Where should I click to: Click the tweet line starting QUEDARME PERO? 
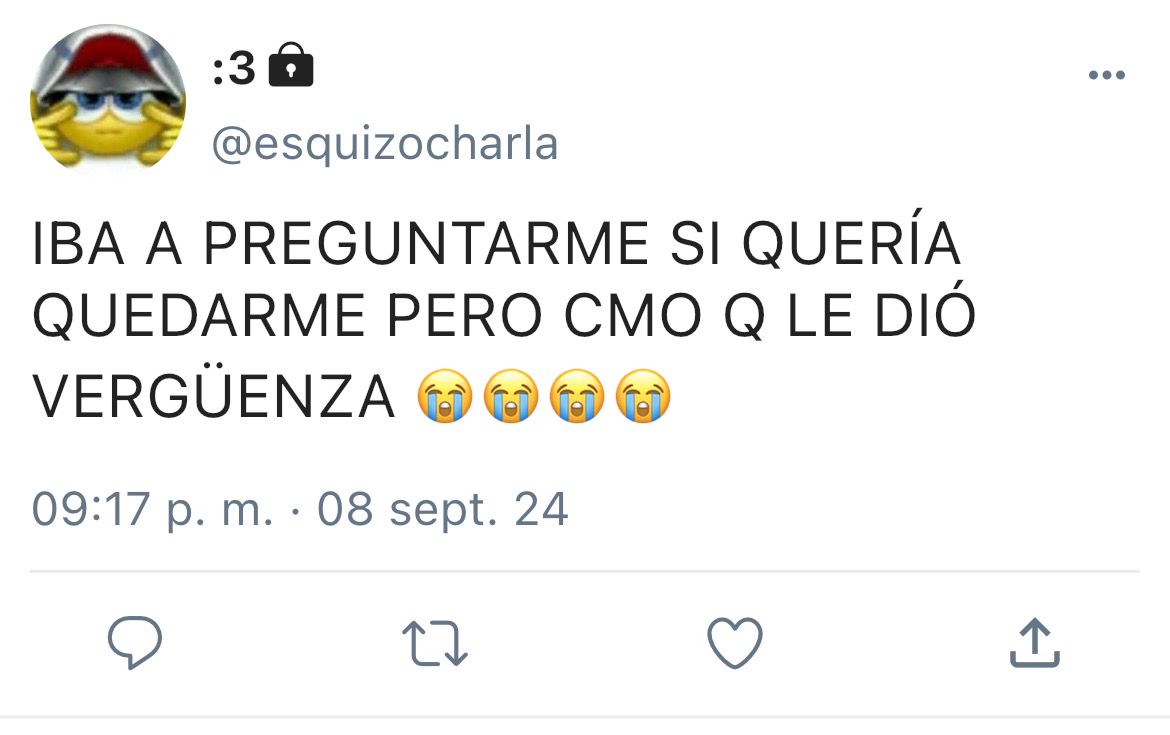504,314
